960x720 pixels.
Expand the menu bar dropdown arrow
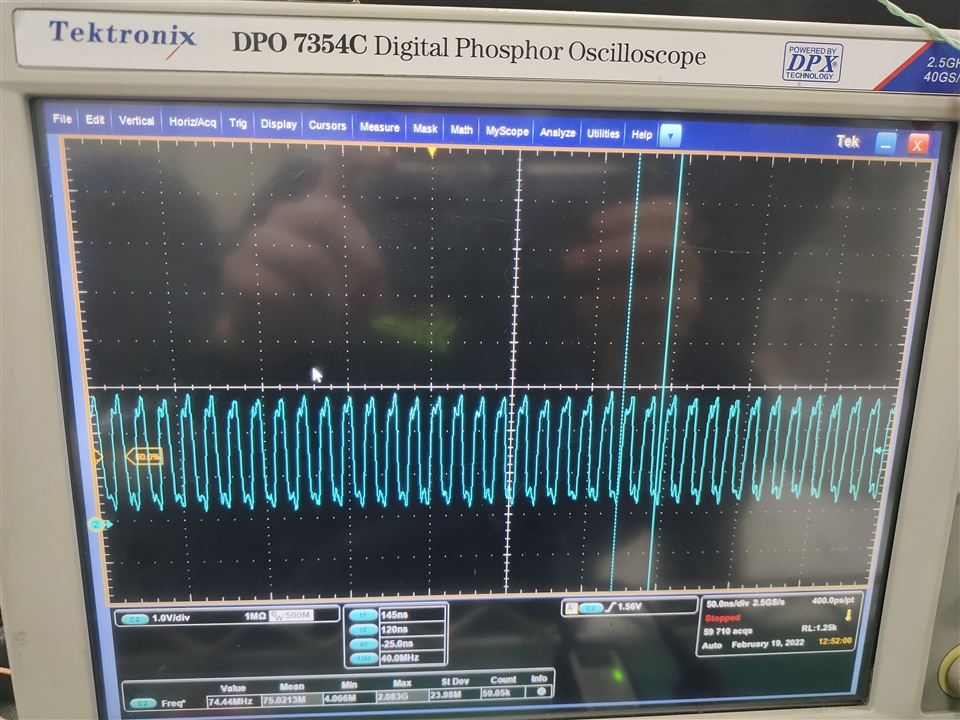[670, 136]
